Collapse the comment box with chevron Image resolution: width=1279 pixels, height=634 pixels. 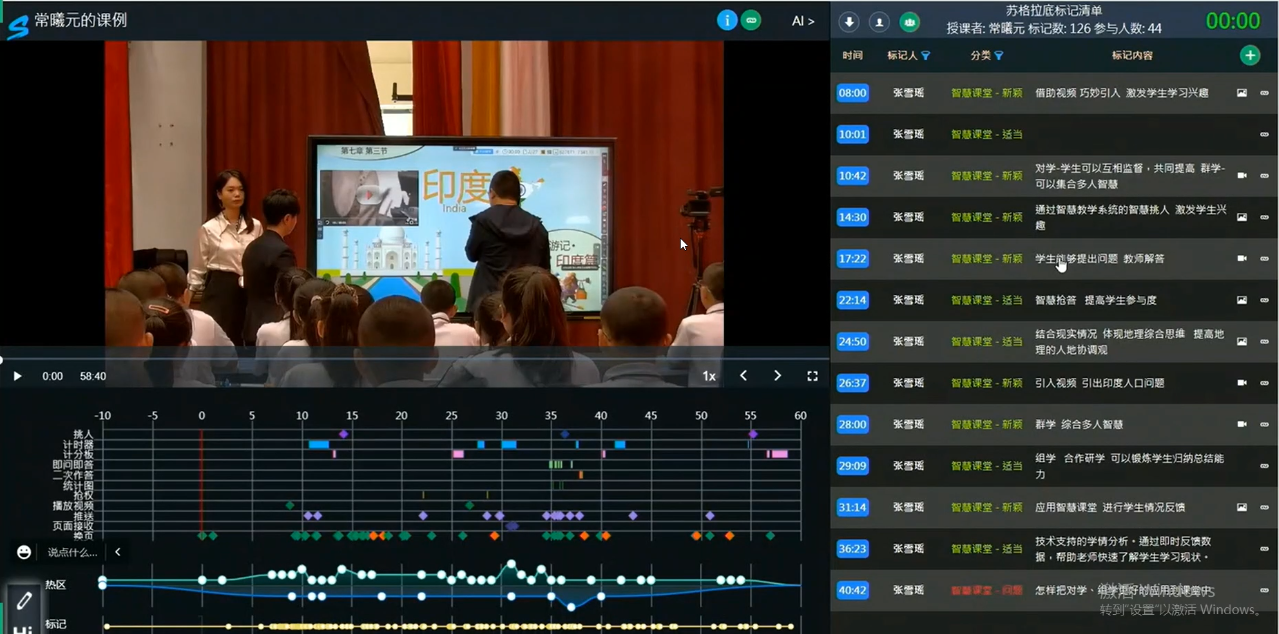pos(118,552)
